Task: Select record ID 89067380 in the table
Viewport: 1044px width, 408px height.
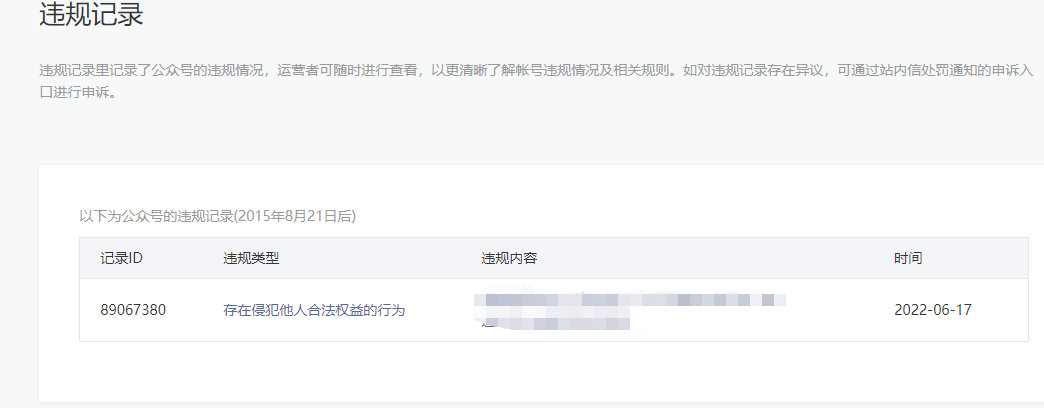Action: click(x=133, y=310)
